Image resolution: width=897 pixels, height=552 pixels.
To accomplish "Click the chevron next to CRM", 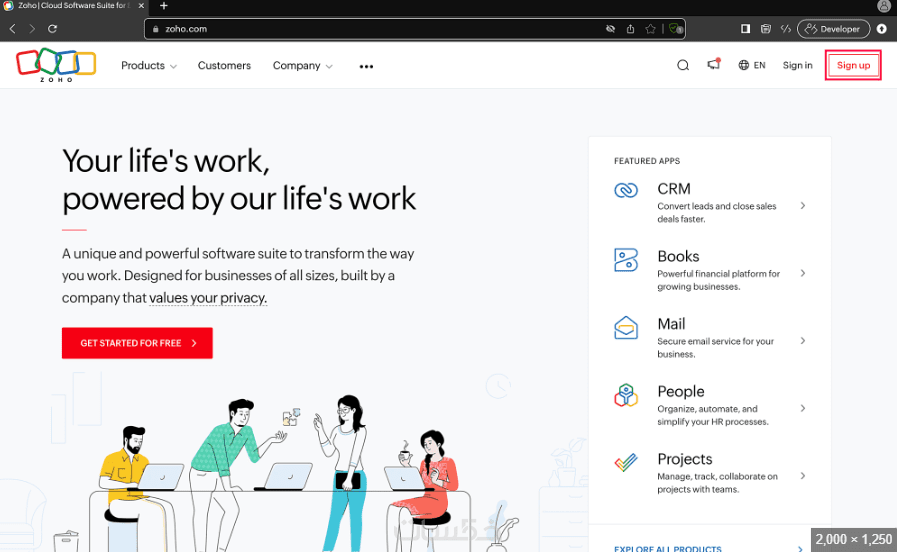I will pos(803,205).
